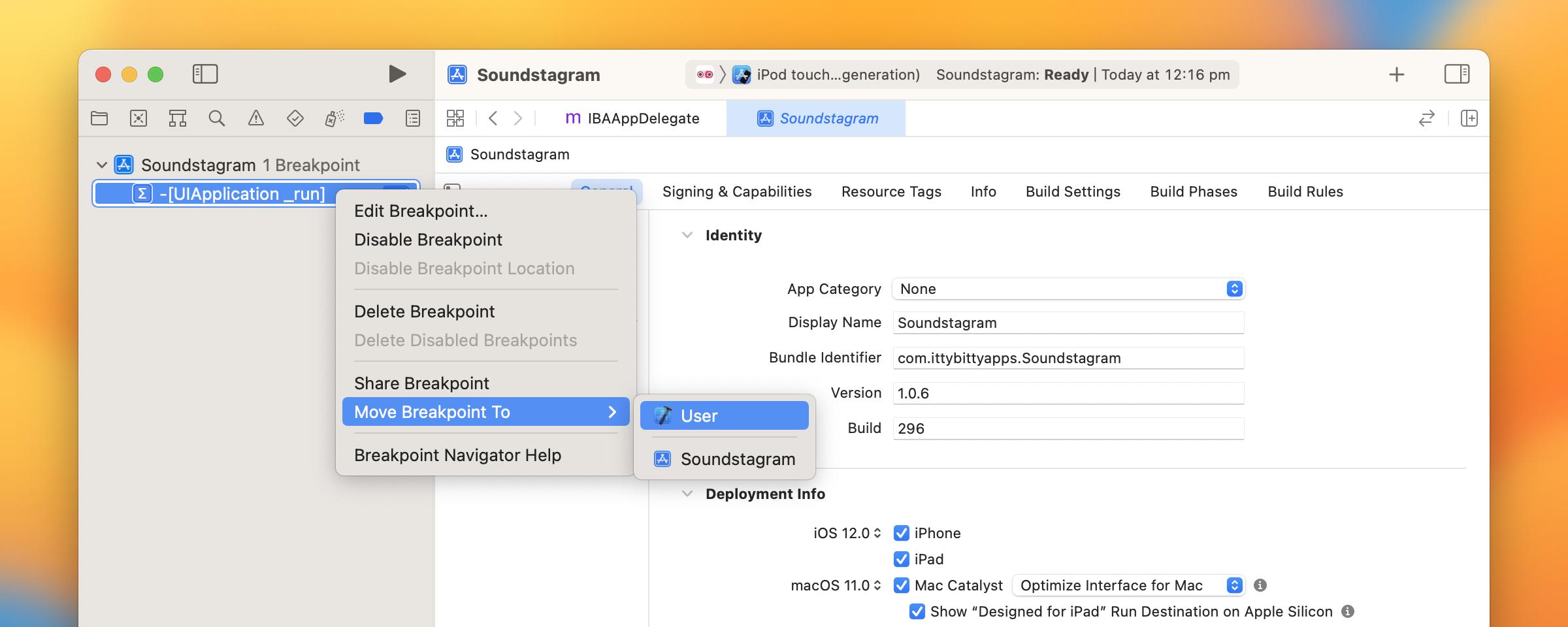The image size is (1568, 627).
Task: Open Optimize Interface for Mac dropdown
Action: 1129,585
